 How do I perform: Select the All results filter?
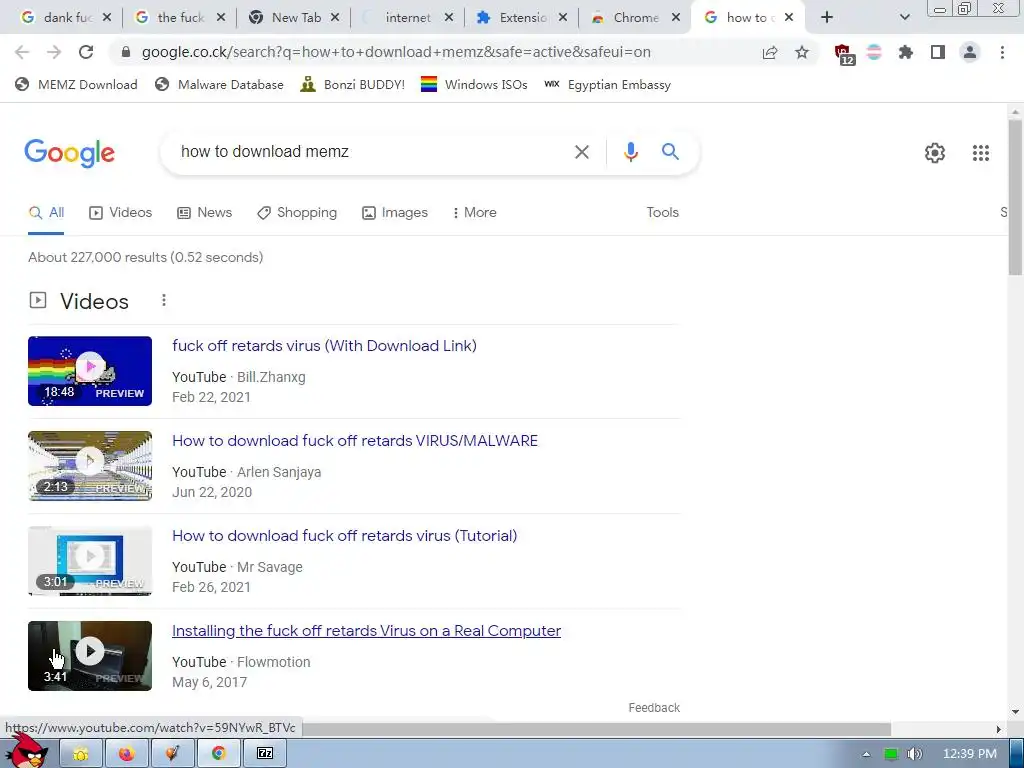[46, 213]
